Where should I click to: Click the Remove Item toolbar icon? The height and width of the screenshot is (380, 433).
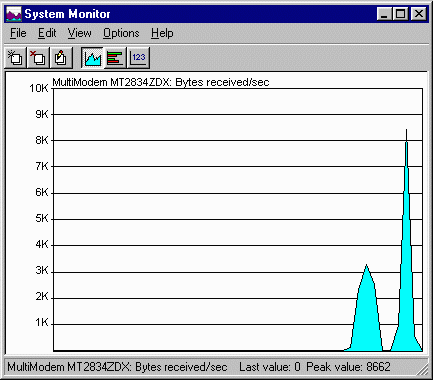[38, 58]
